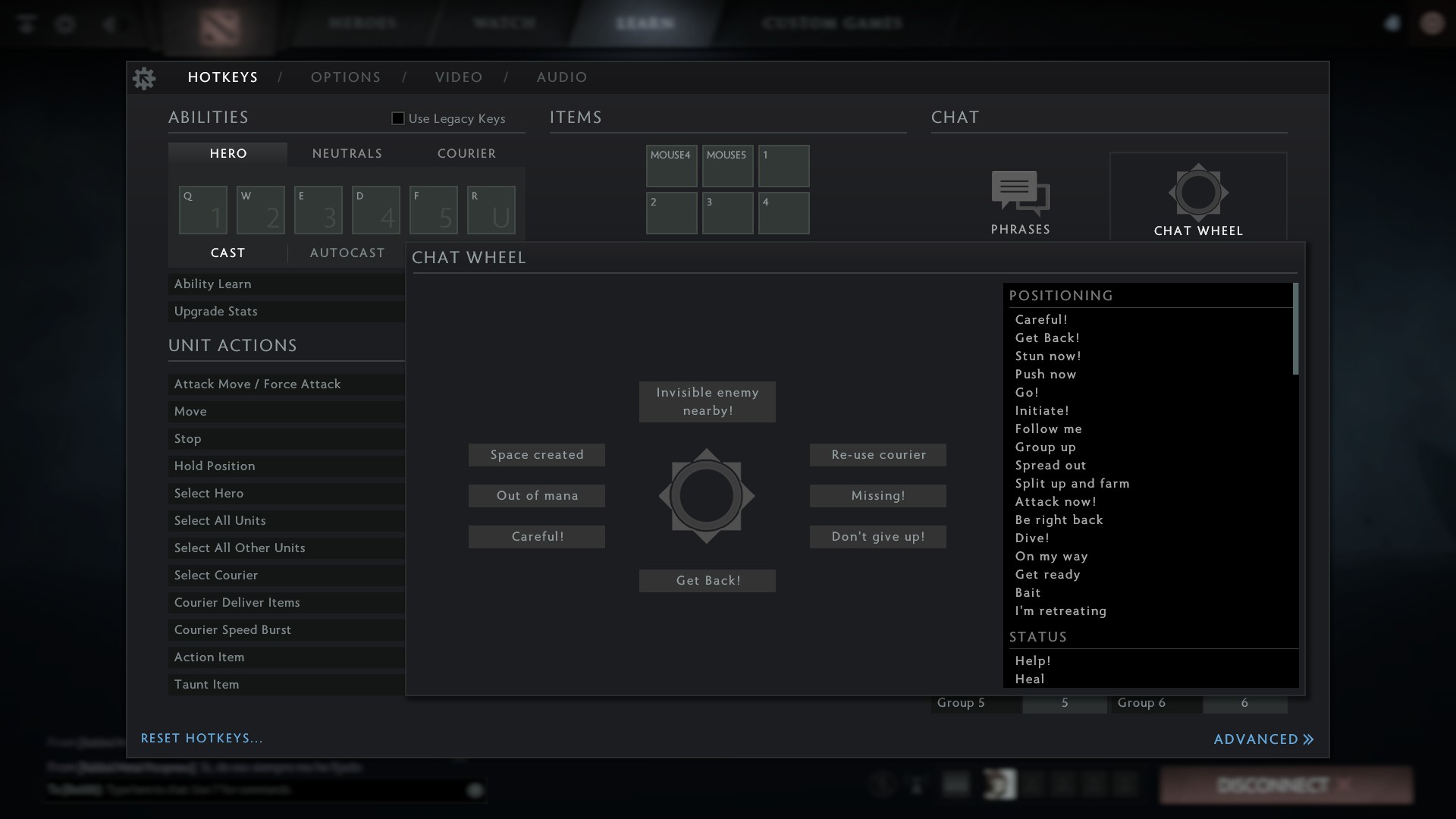Click the Dota 2 logo in top bar

point(220,27)
